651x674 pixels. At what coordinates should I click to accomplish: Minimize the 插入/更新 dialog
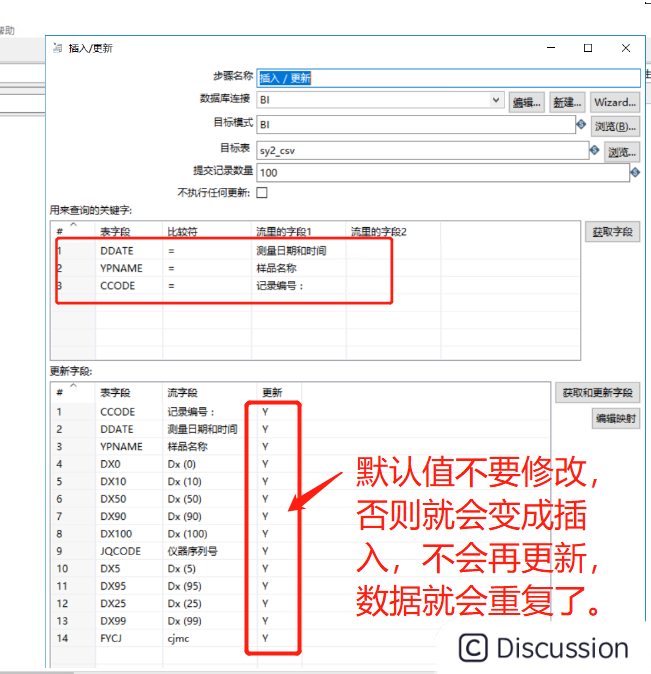551,48
